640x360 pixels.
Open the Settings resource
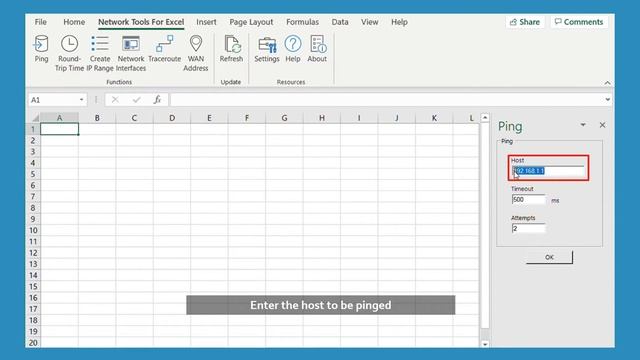click(x=267, y=49)
